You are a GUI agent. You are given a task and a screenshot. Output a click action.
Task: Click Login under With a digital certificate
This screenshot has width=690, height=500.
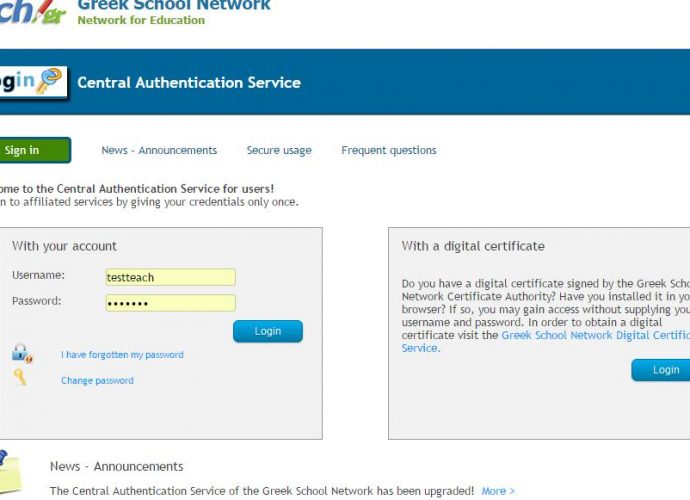tap(661, 370)
